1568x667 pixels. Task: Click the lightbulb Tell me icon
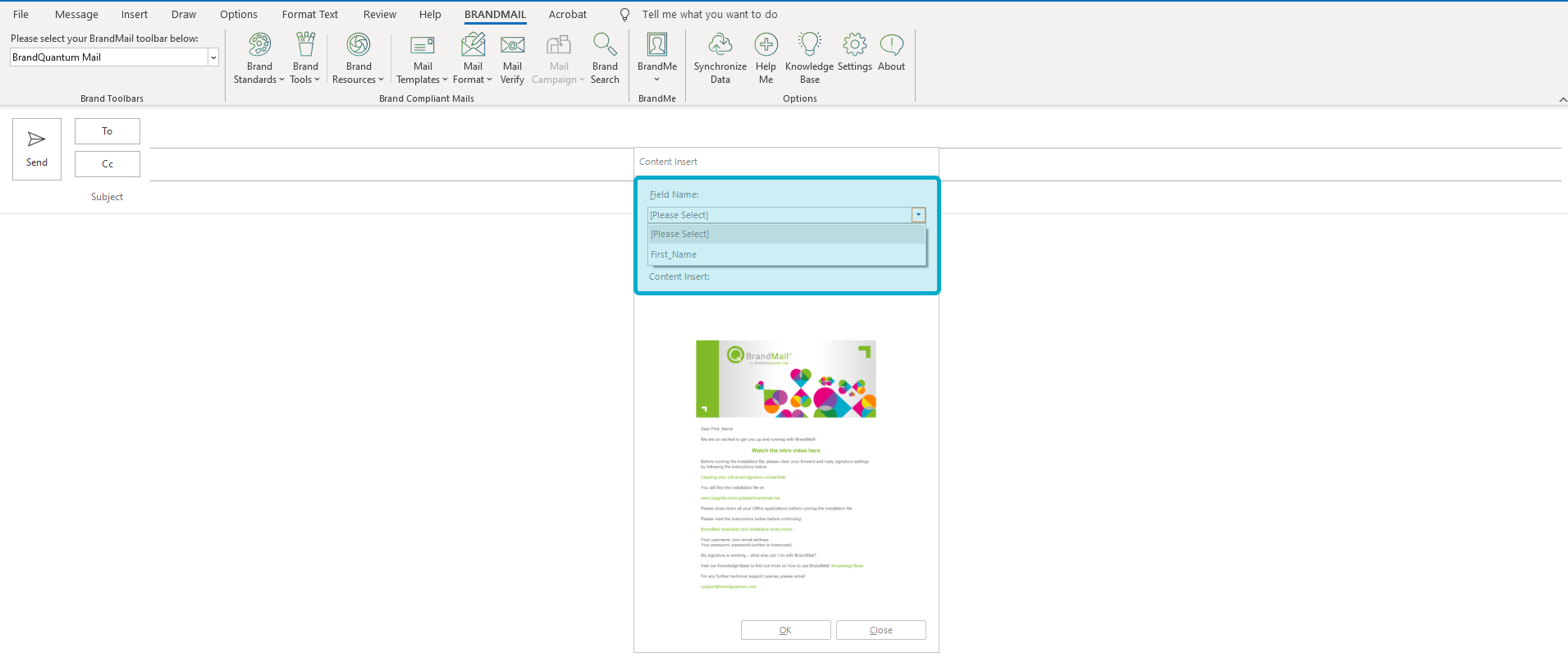coord(624,15)
